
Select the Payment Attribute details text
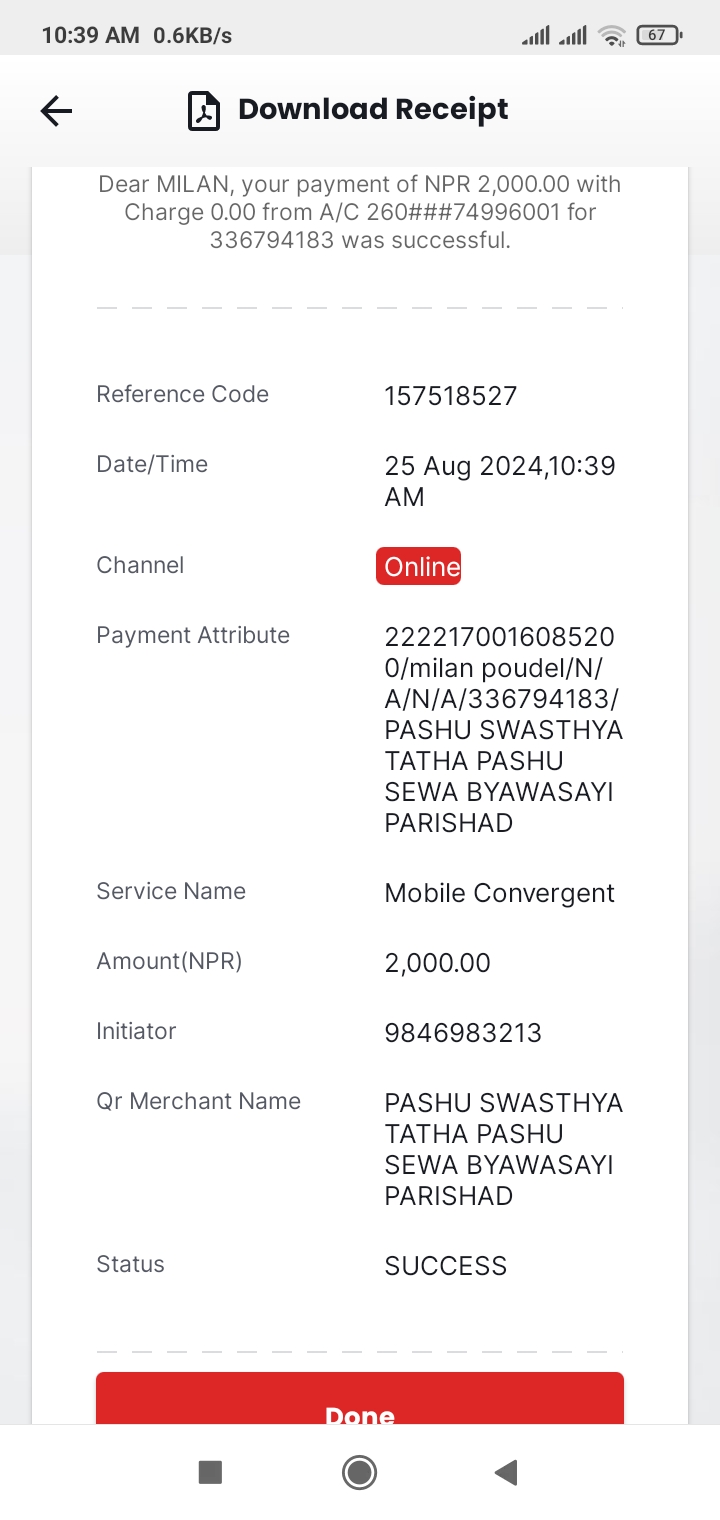point(504,730)
